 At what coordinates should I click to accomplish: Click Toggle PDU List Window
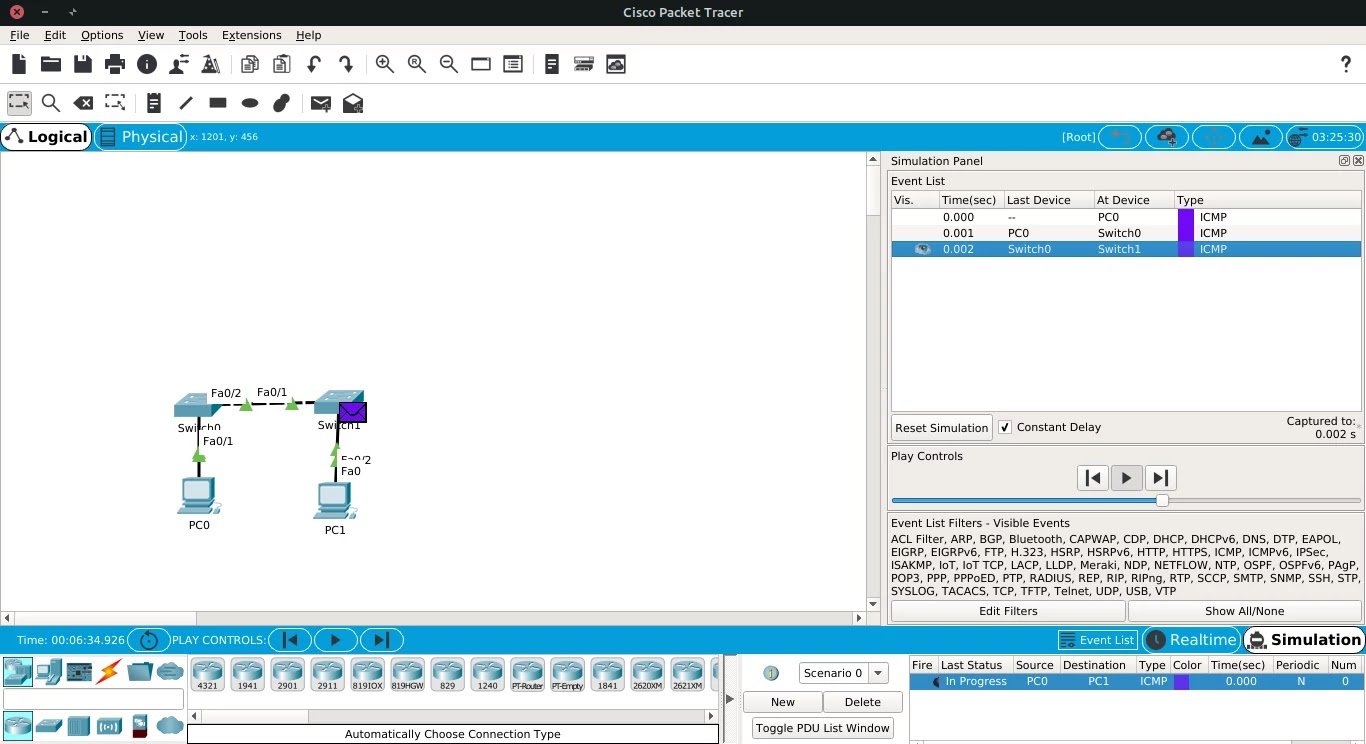(823, 728)
